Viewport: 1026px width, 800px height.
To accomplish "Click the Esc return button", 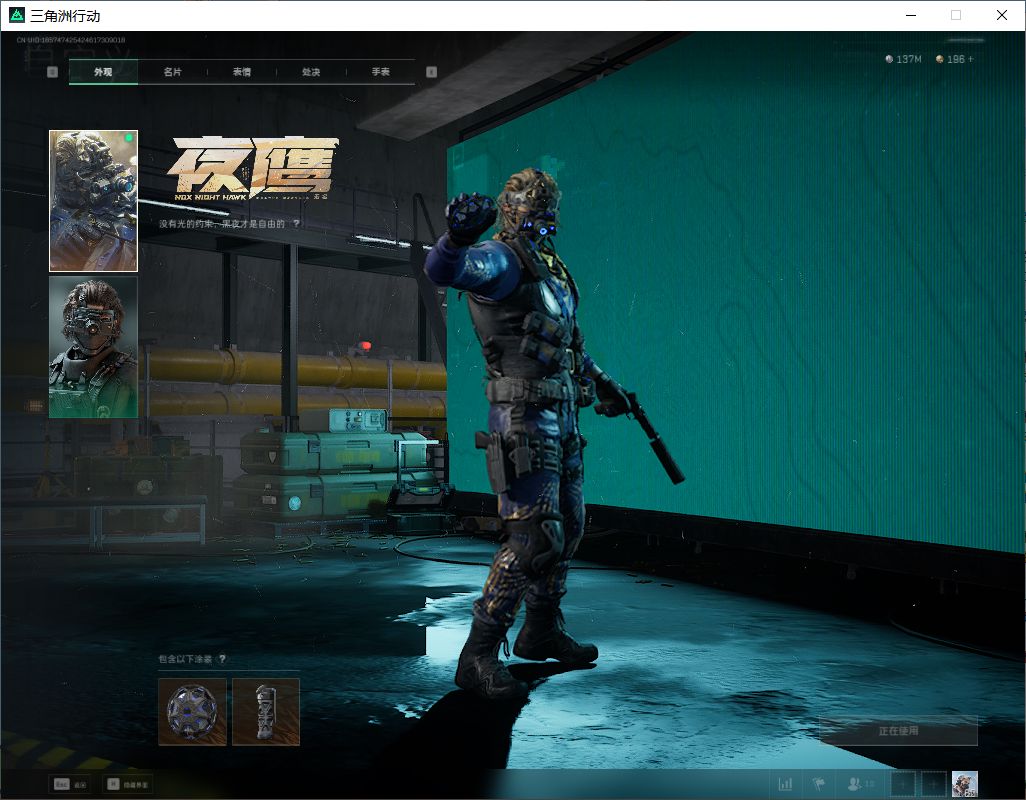I will (70, 784).
